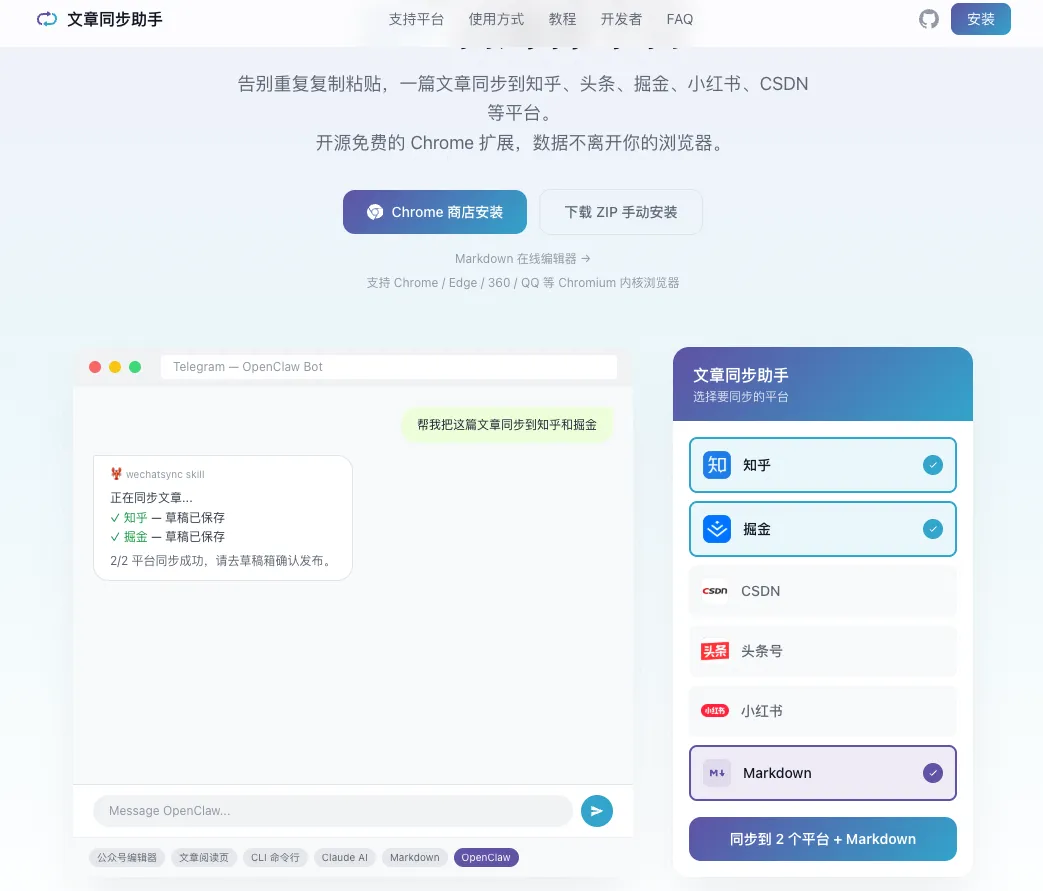Click the 安装 button in header

980,19
